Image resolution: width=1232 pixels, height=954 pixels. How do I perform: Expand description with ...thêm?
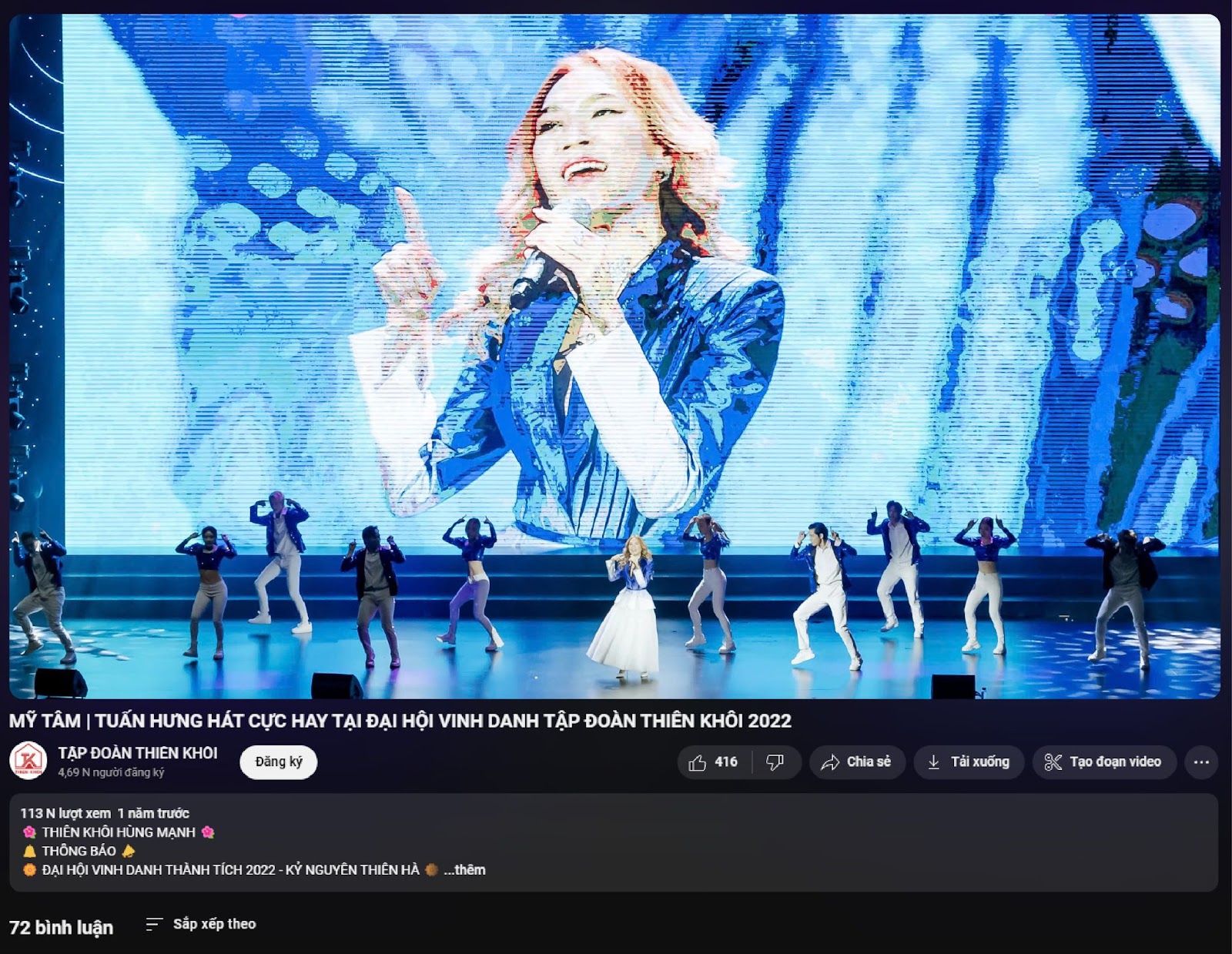pyautogui.click(x=464, y=870)
